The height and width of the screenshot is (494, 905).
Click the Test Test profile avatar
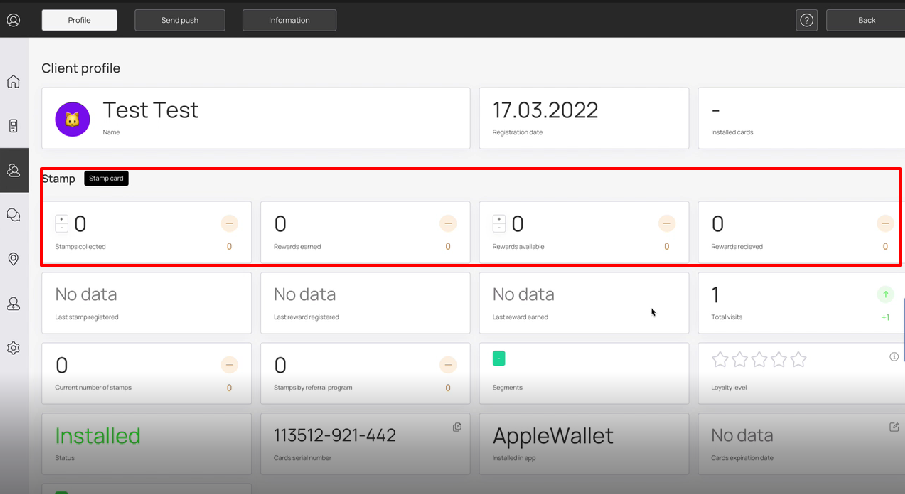click(x=73, y=119)
